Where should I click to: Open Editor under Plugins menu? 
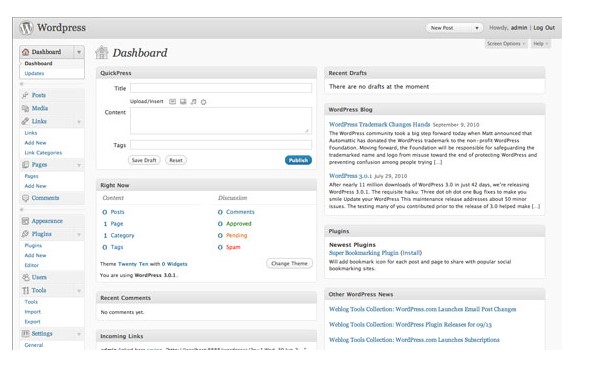(32, 265)
